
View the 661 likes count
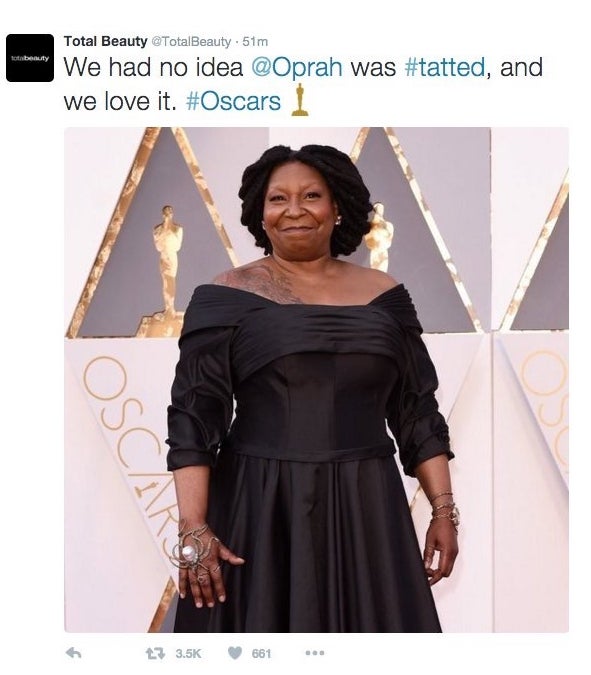tap(261, 653)
